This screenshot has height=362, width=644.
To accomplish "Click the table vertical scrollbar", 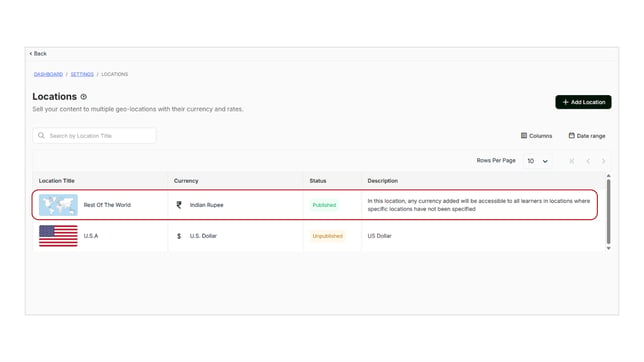I will click(608, 212).
